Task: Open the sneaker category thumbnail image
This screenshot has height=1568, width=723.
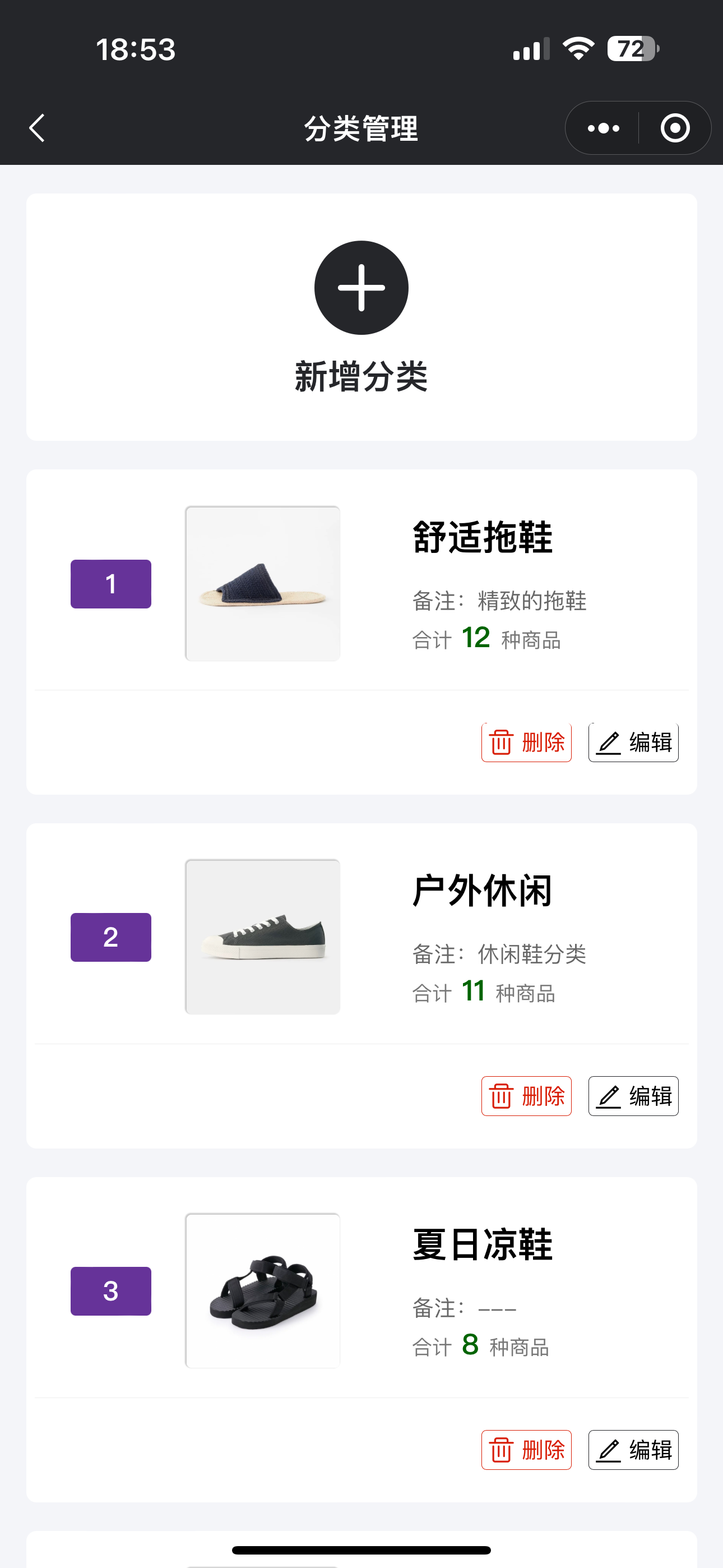Action: pos(262,937)
